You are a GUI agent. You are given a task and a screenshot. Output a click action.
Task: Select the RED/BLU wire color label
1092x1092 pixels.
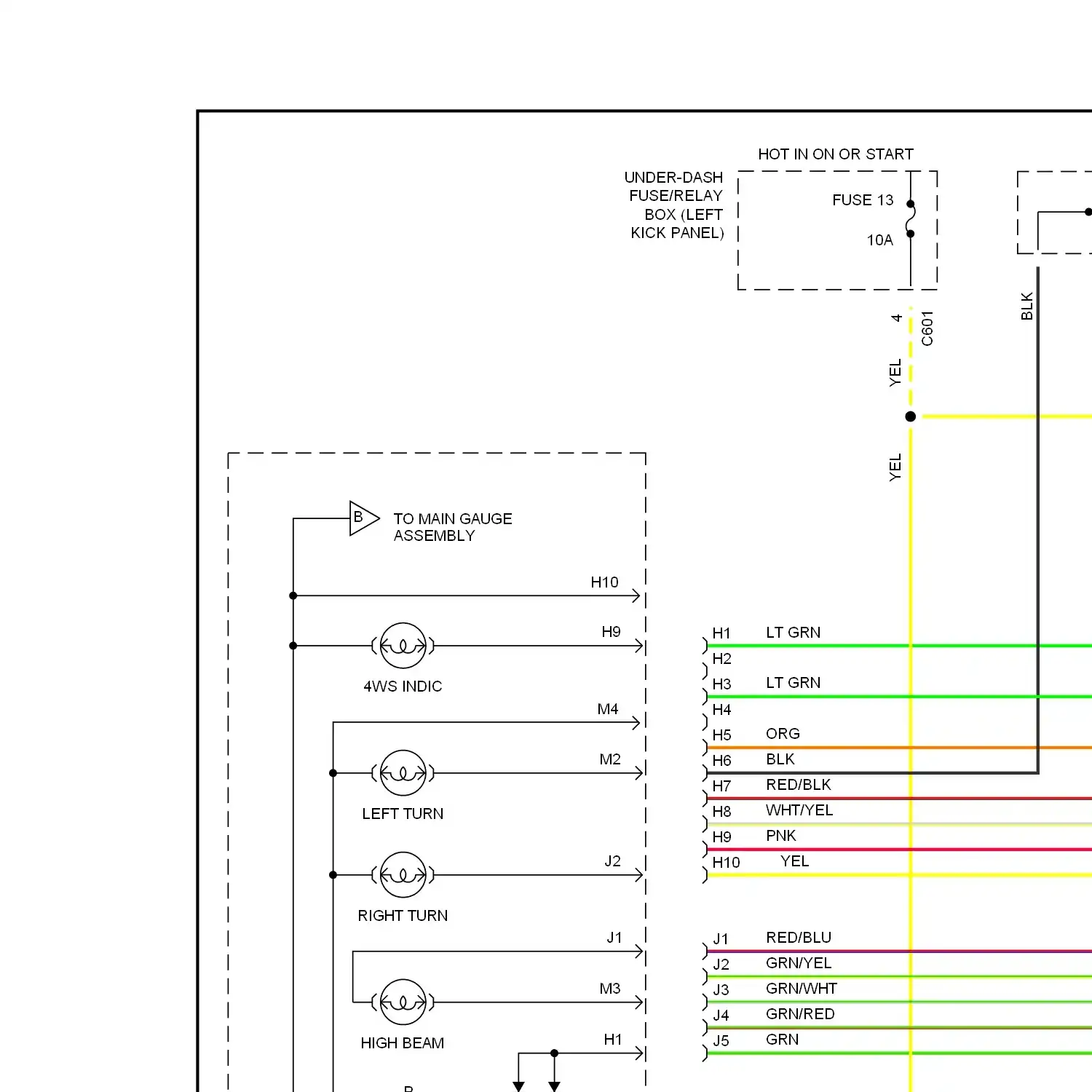click(799, 938)
